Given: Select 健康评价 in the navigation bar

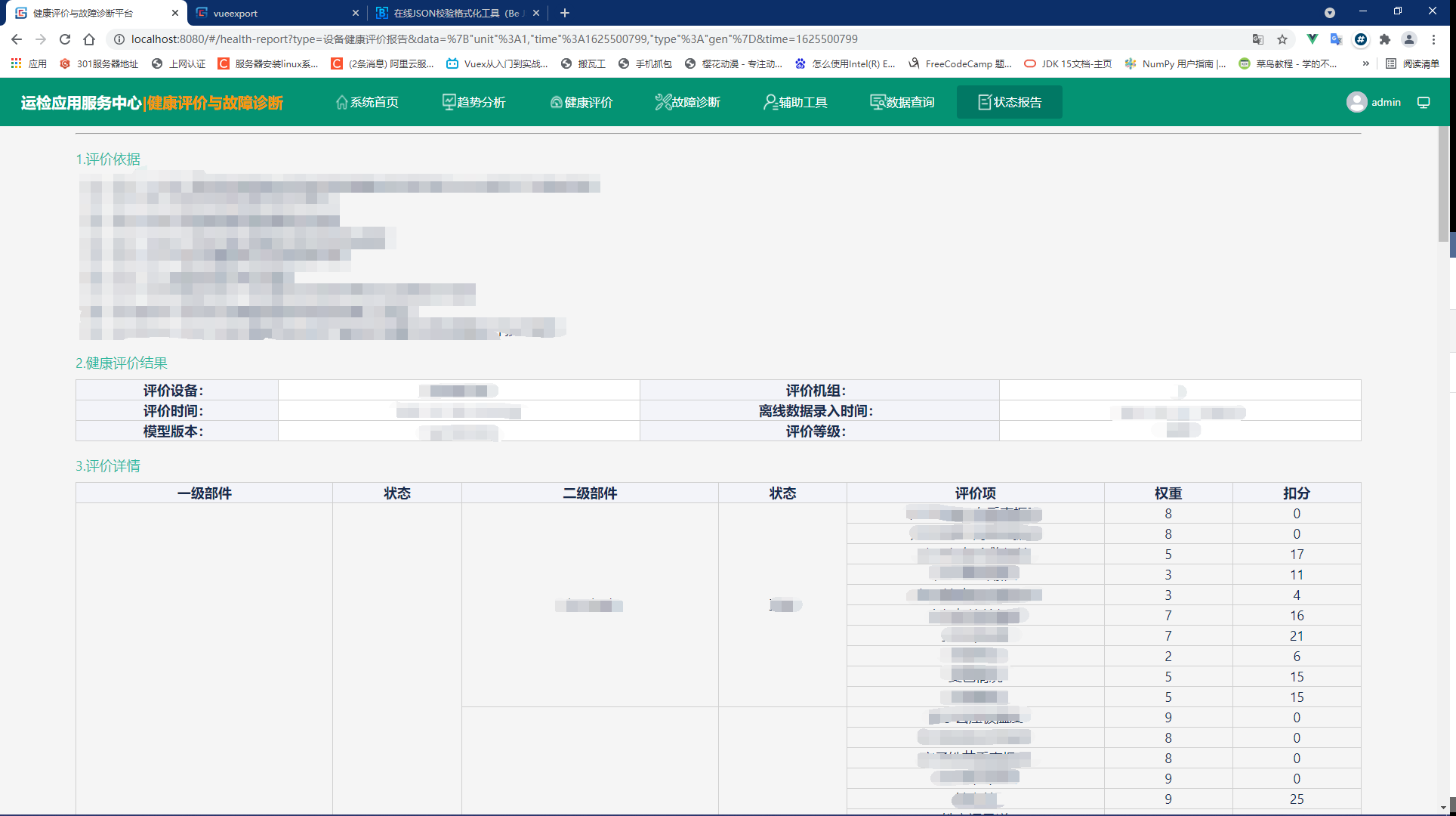Looking at the screenshot, I should [581, 102].
